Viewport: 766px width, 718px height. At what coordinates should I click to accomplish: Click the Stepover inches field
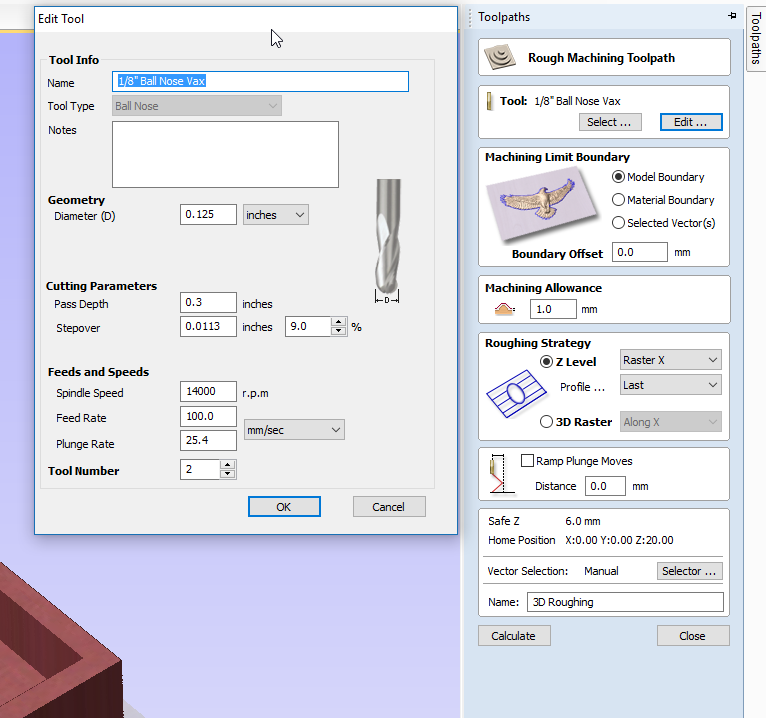pyautogui.click(x=208, y=326)
